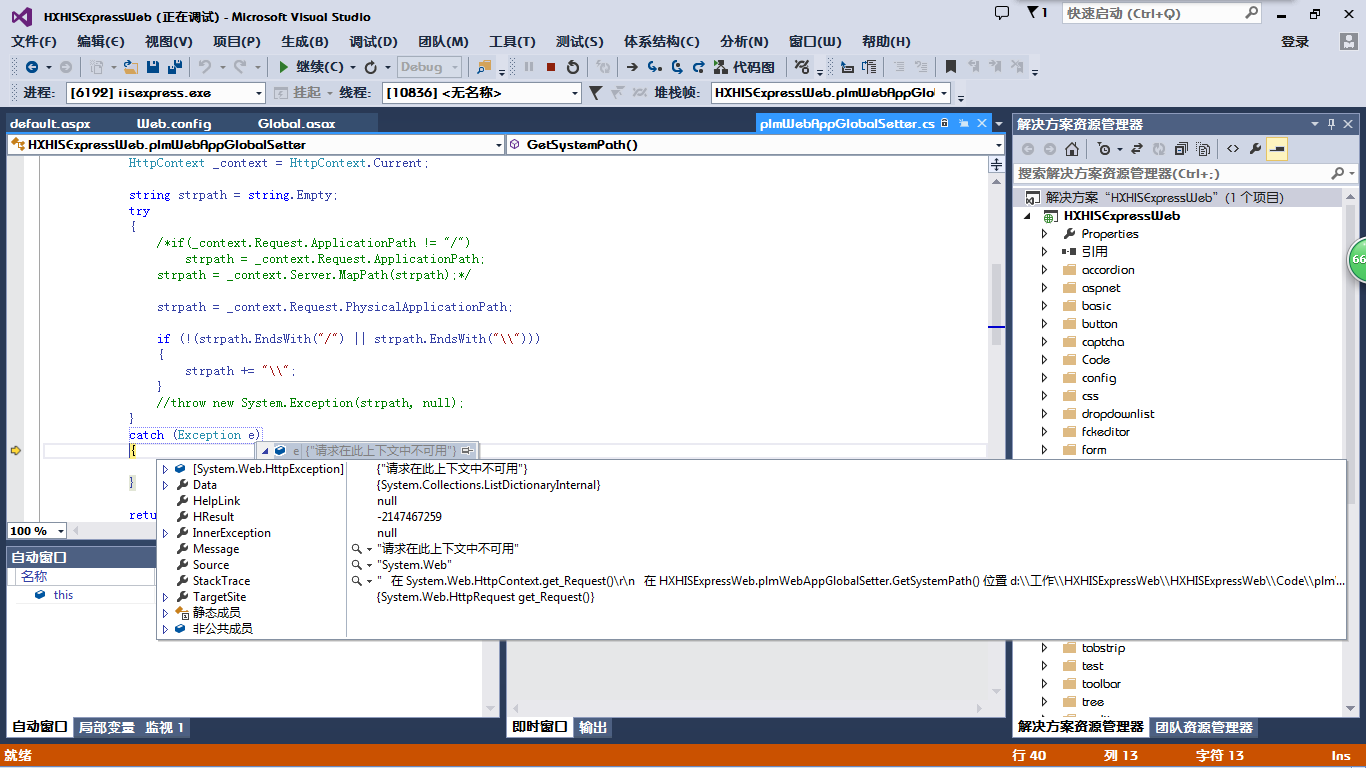Open the 100 % zoom dropdown

tap(59, 531)
